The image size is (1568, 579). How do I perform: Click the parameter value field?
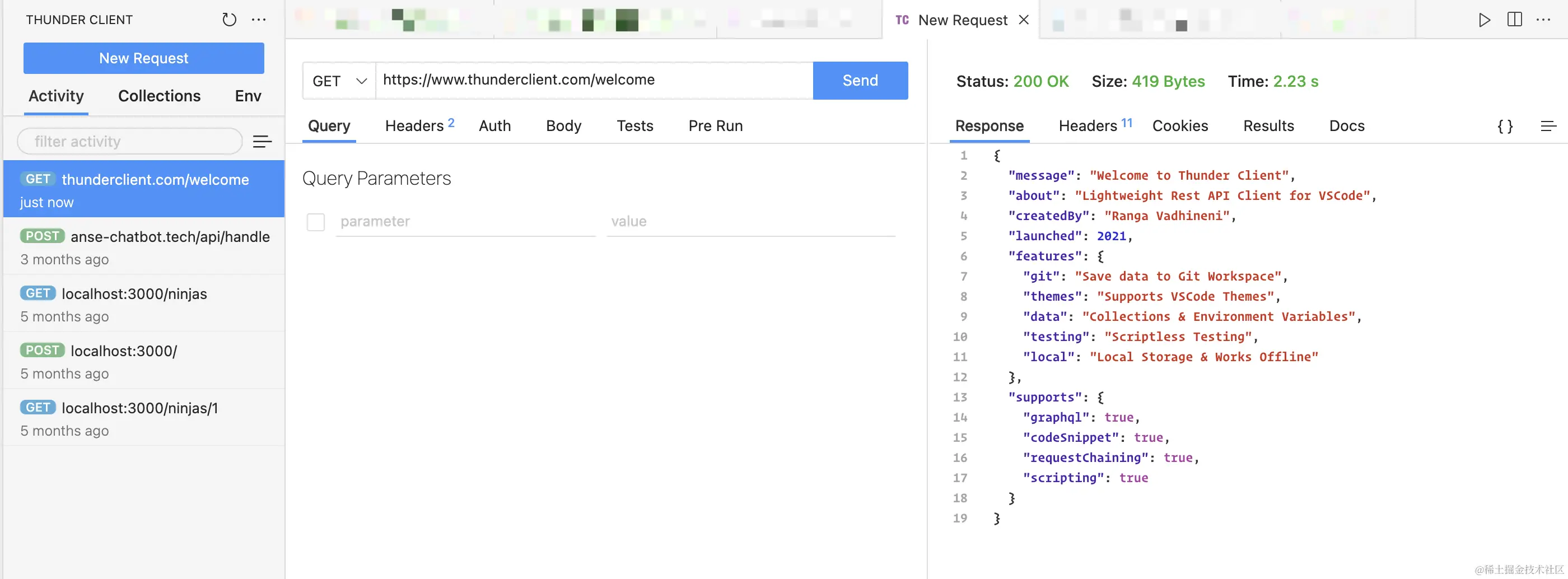pos(750,222)
